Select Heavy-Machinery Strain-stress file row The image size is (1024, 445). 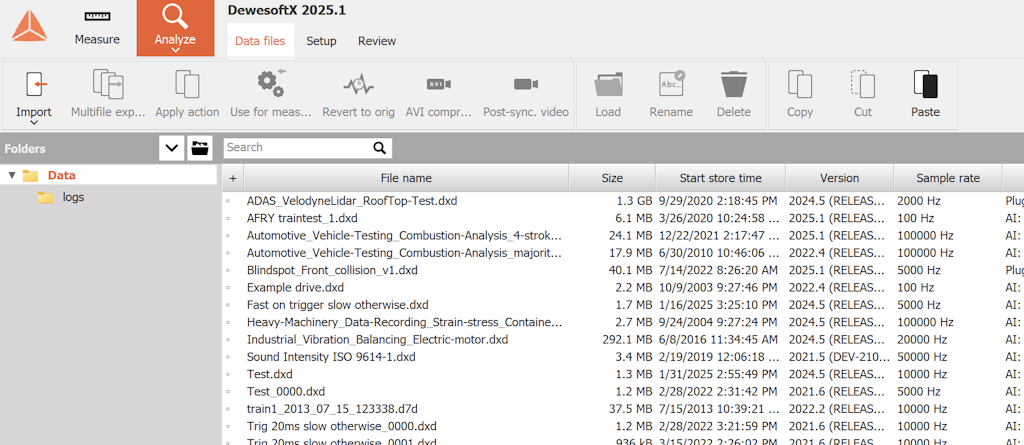[404, 322]
